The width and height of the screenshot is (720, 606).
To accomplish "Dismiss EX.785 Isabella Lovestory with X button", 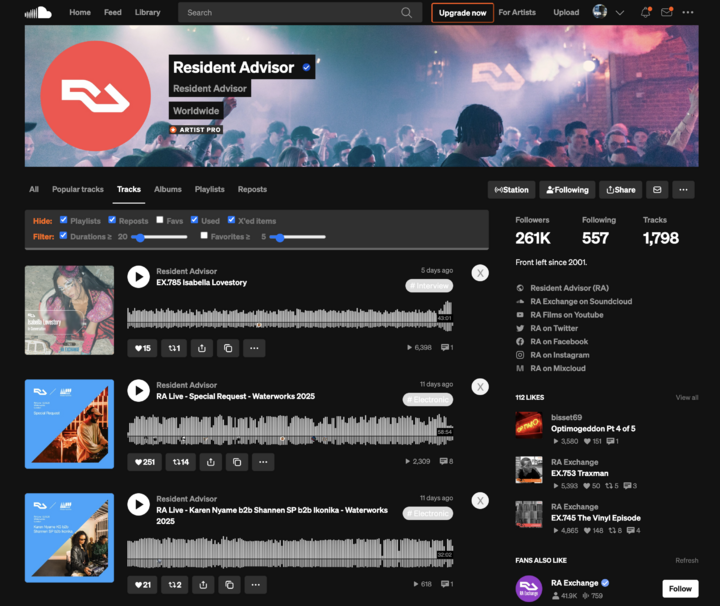I will (480, 273).
